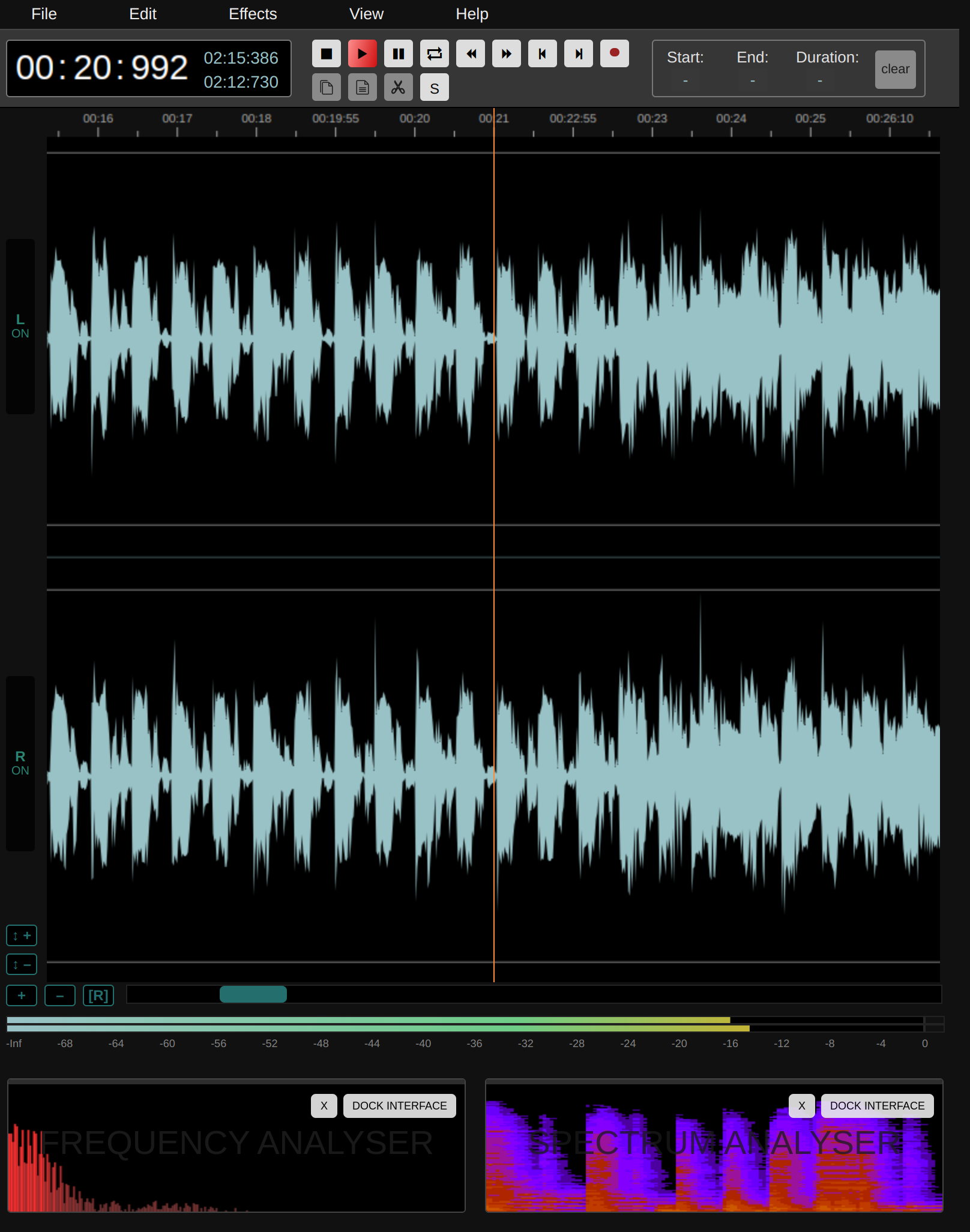Skip to the start of track
Image resolution: width=970 pixels, height=1232 pixels.
point(543,54)
